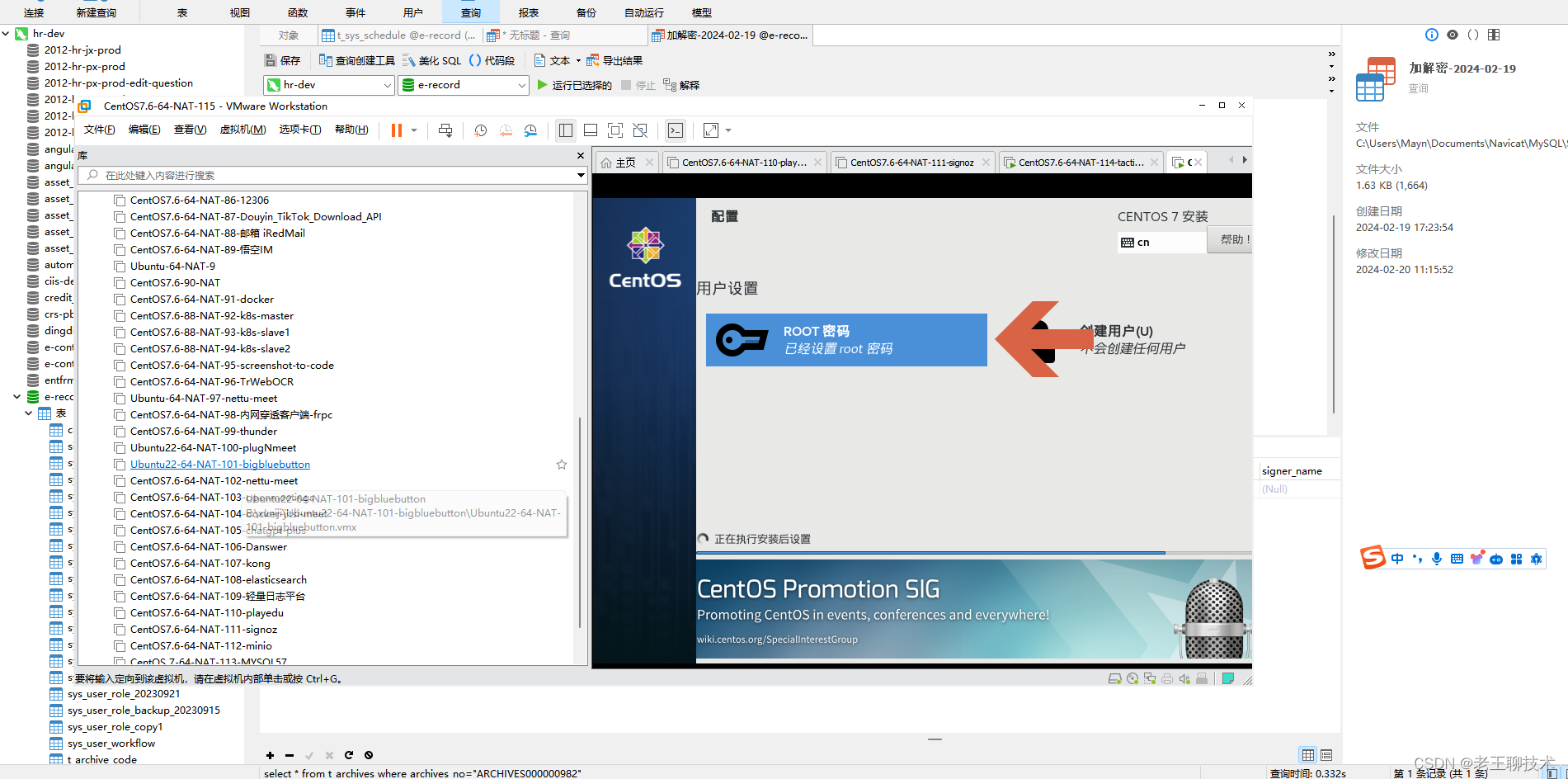Collapse the e-record database tree node
Image resolution: width=1568 pixels, height=779 pixels.
[16, 397]
